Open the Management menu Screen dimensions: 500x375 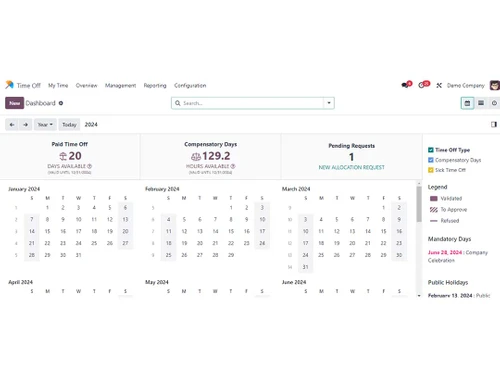coord(120,85)
